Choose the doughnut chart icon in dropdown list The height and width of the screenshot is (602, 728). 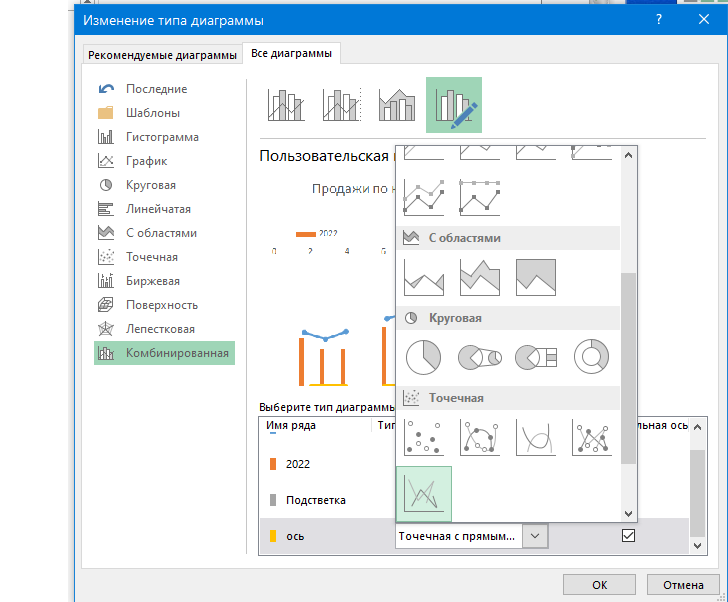[x=591, y=357]
